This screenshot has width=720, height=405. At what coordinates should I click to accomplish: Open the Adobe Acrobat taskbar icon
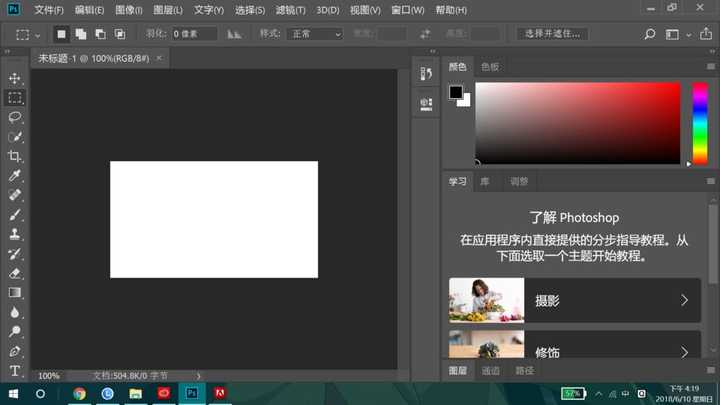tap(219, 394)
